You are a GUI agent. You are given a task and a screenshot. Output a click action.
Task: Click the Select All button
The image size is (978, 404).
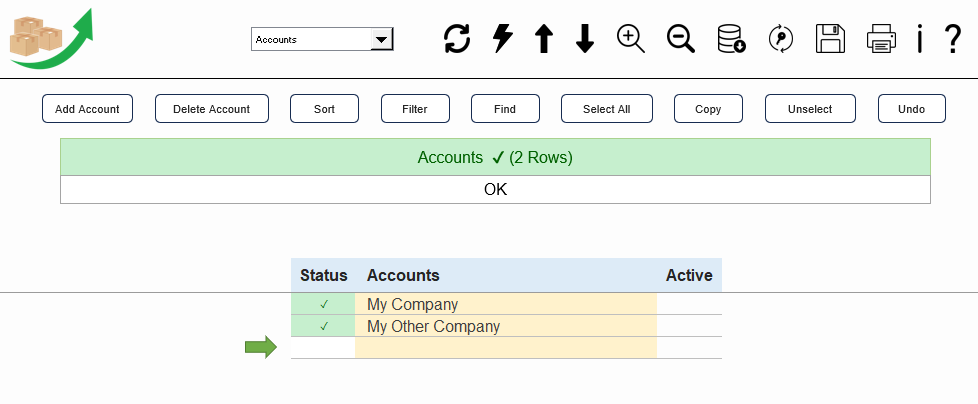(607, 109)
